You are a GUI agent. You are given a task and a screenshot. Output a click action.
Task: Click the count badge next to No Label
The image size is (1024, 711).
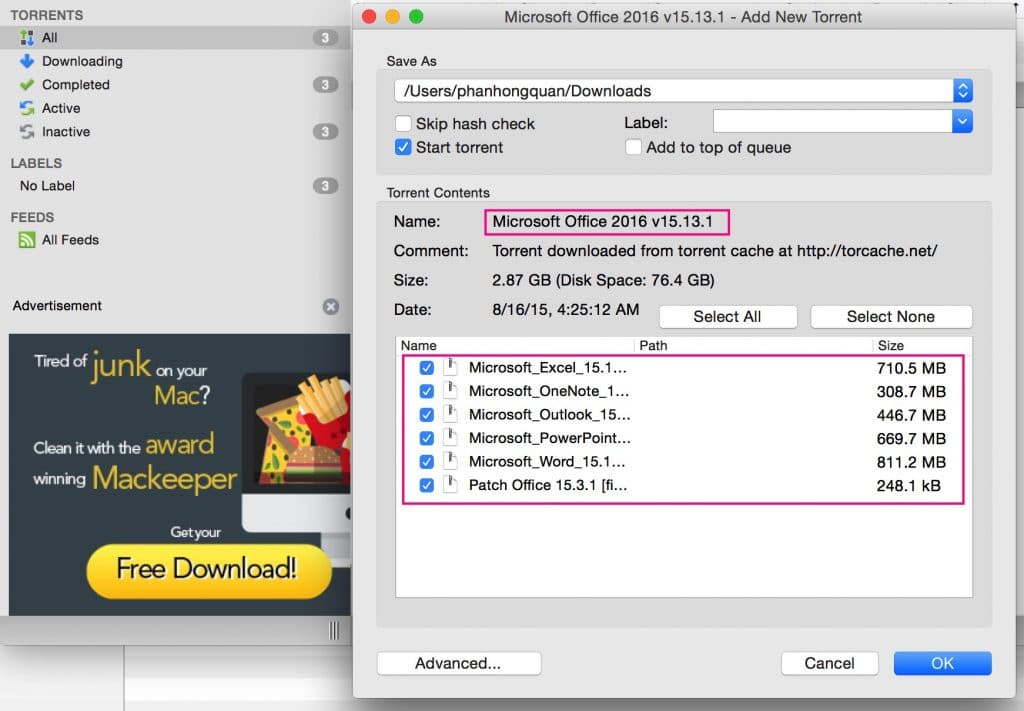[x=325, y=186]
